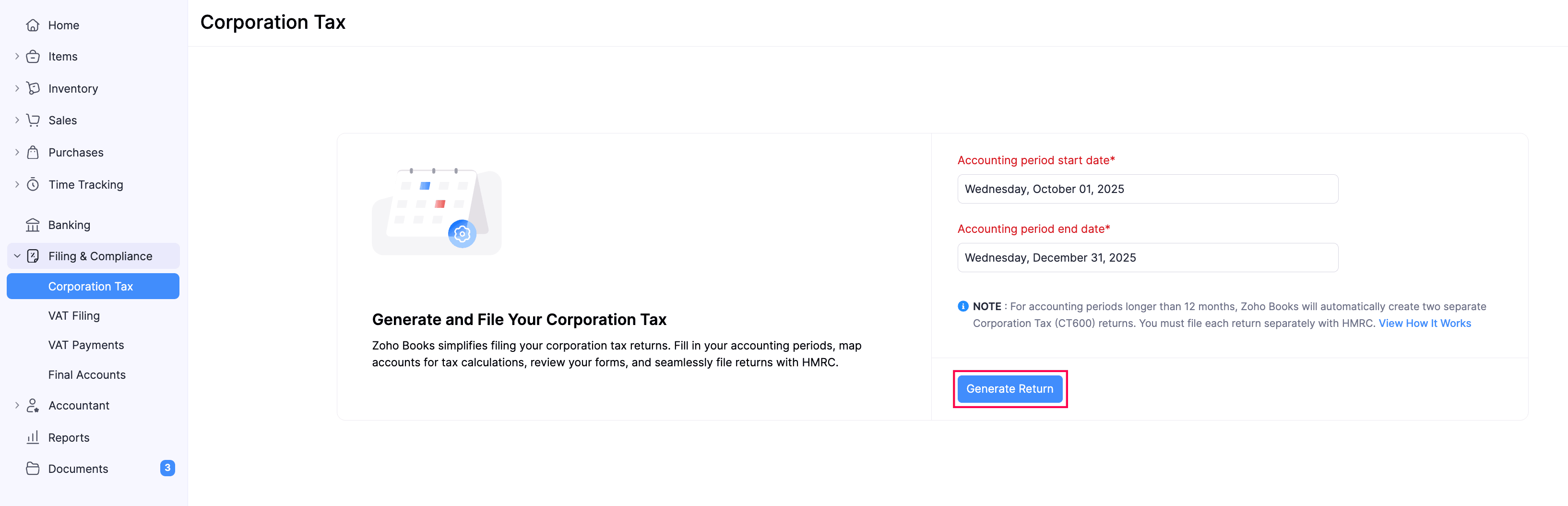1568x506 pixels.
Task: Select VAT Payments from sidebar
Action: click(x=86, y=345)
